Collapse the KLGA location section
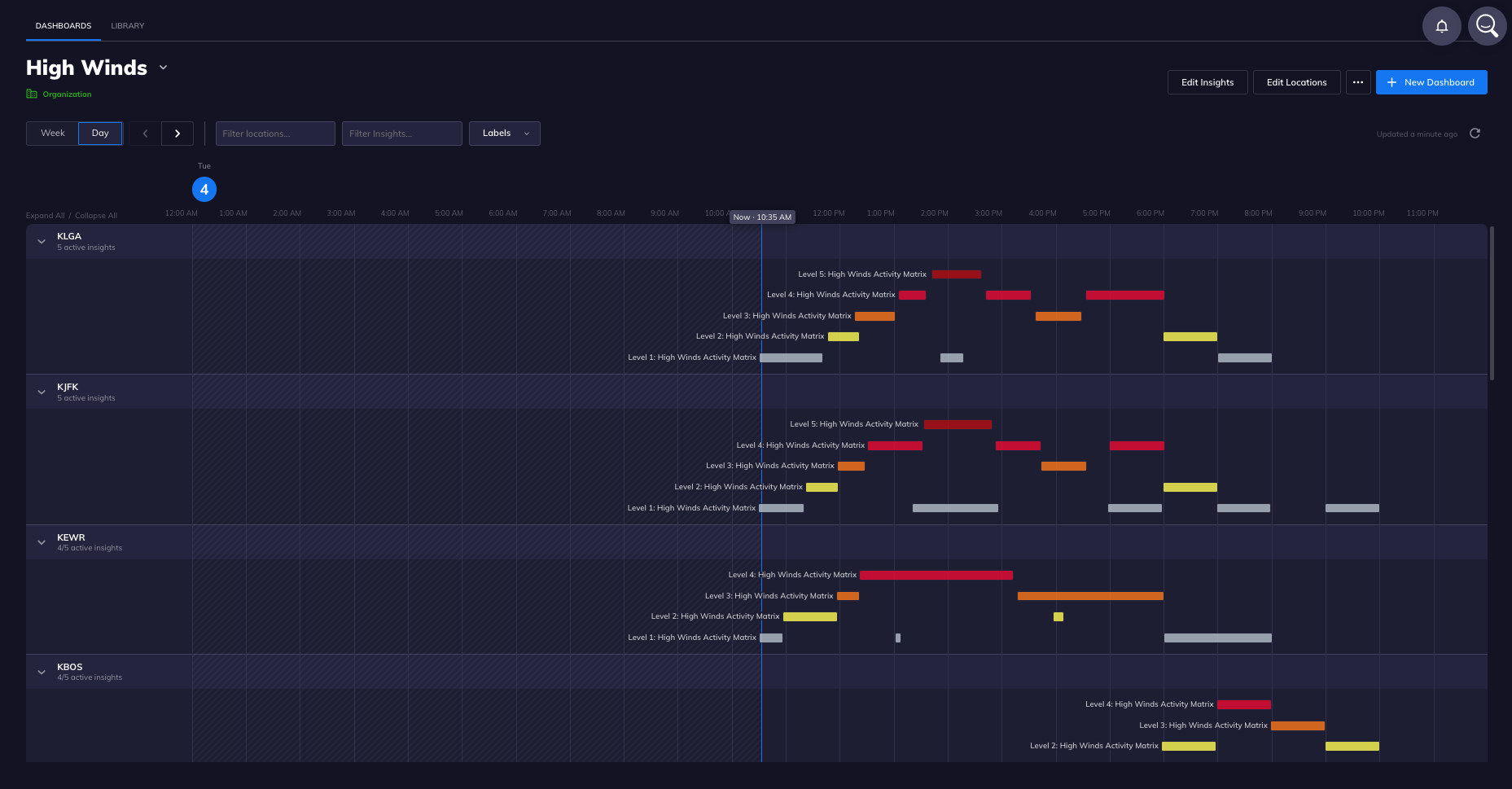 click(41, 241)
